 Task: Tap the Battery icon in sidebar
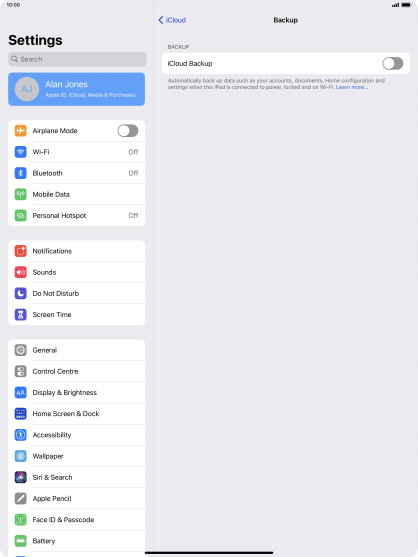click(21, 541)
